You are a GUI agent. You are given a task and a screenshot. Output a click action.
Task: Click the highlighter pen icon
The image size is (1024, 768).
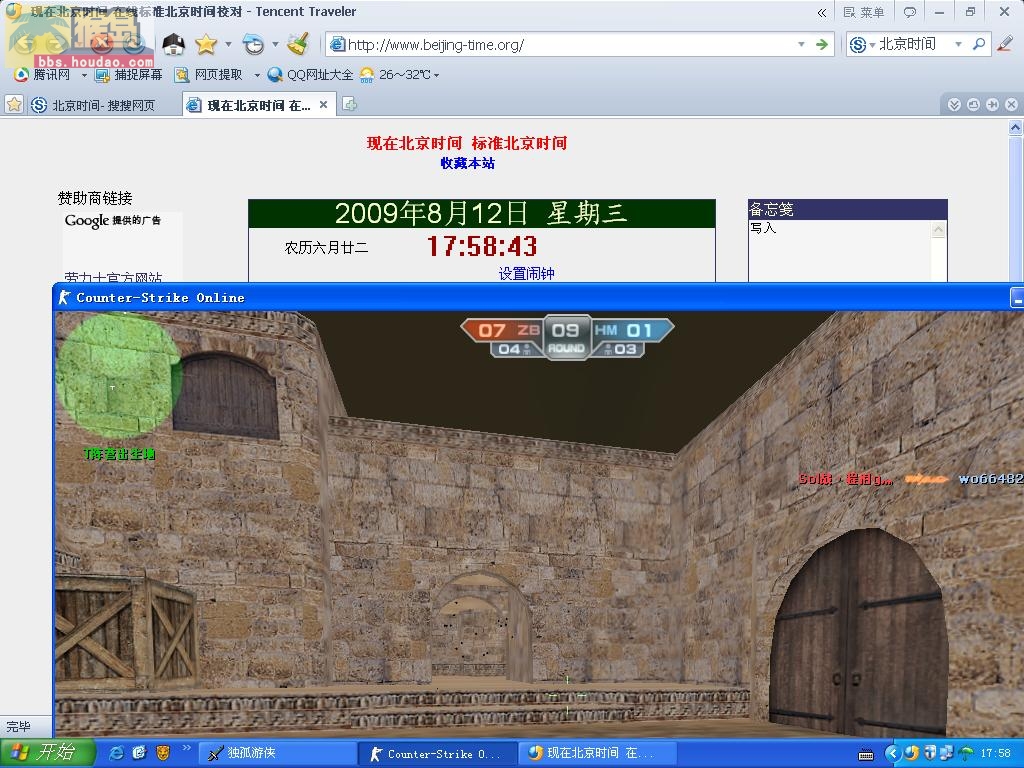coord(1005,44)
